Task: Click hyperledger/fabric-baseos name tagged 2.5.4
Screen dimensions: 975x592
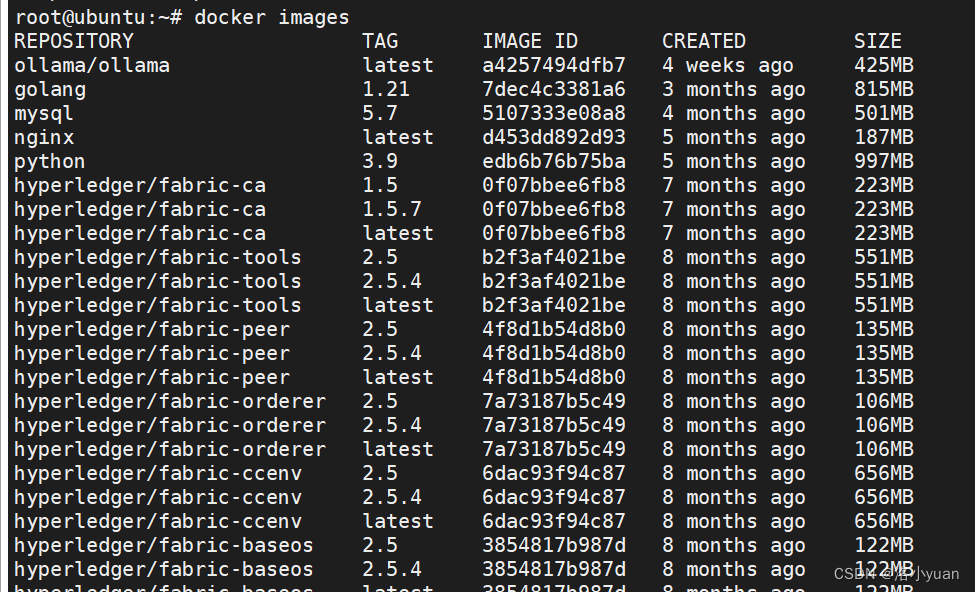Action: (164, 570)
